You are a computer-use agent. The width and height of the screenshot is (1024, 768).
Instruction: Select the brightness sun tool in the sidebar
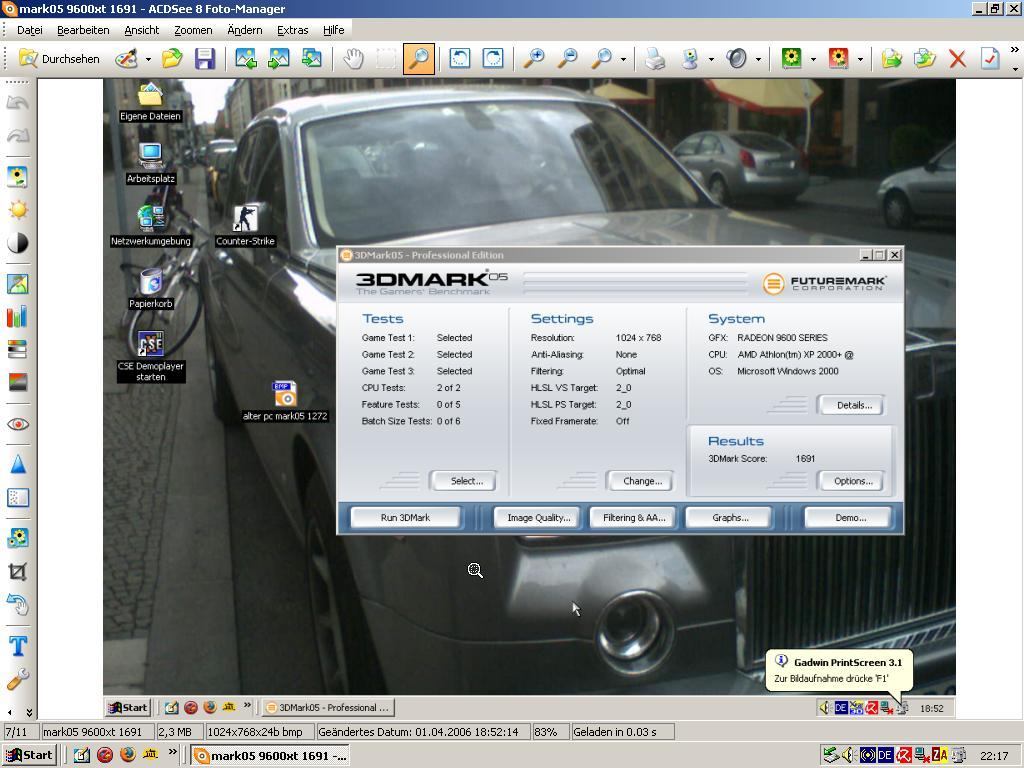18,210
